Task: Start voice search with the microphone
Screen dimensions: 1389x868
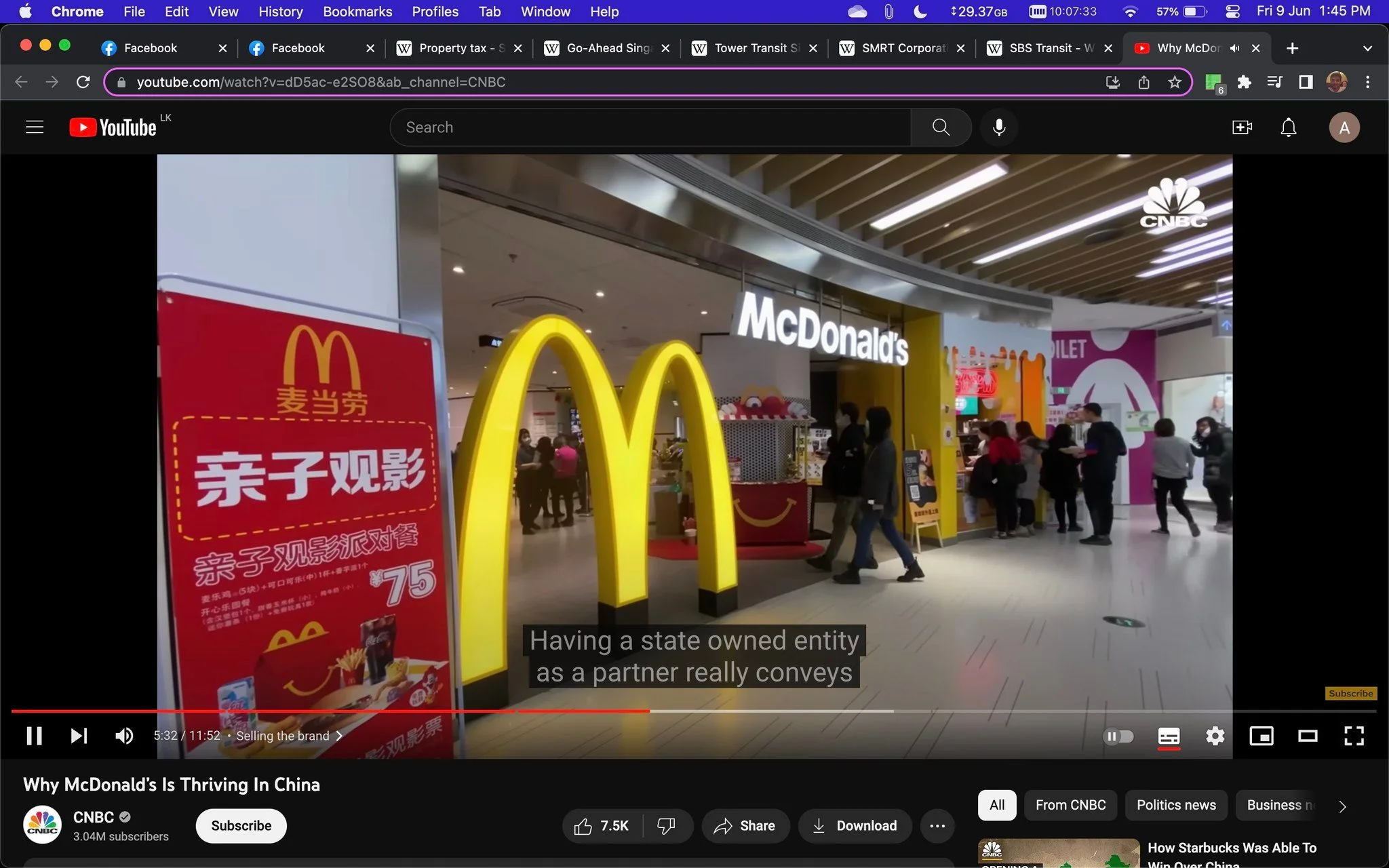Action: coord(998,127)
